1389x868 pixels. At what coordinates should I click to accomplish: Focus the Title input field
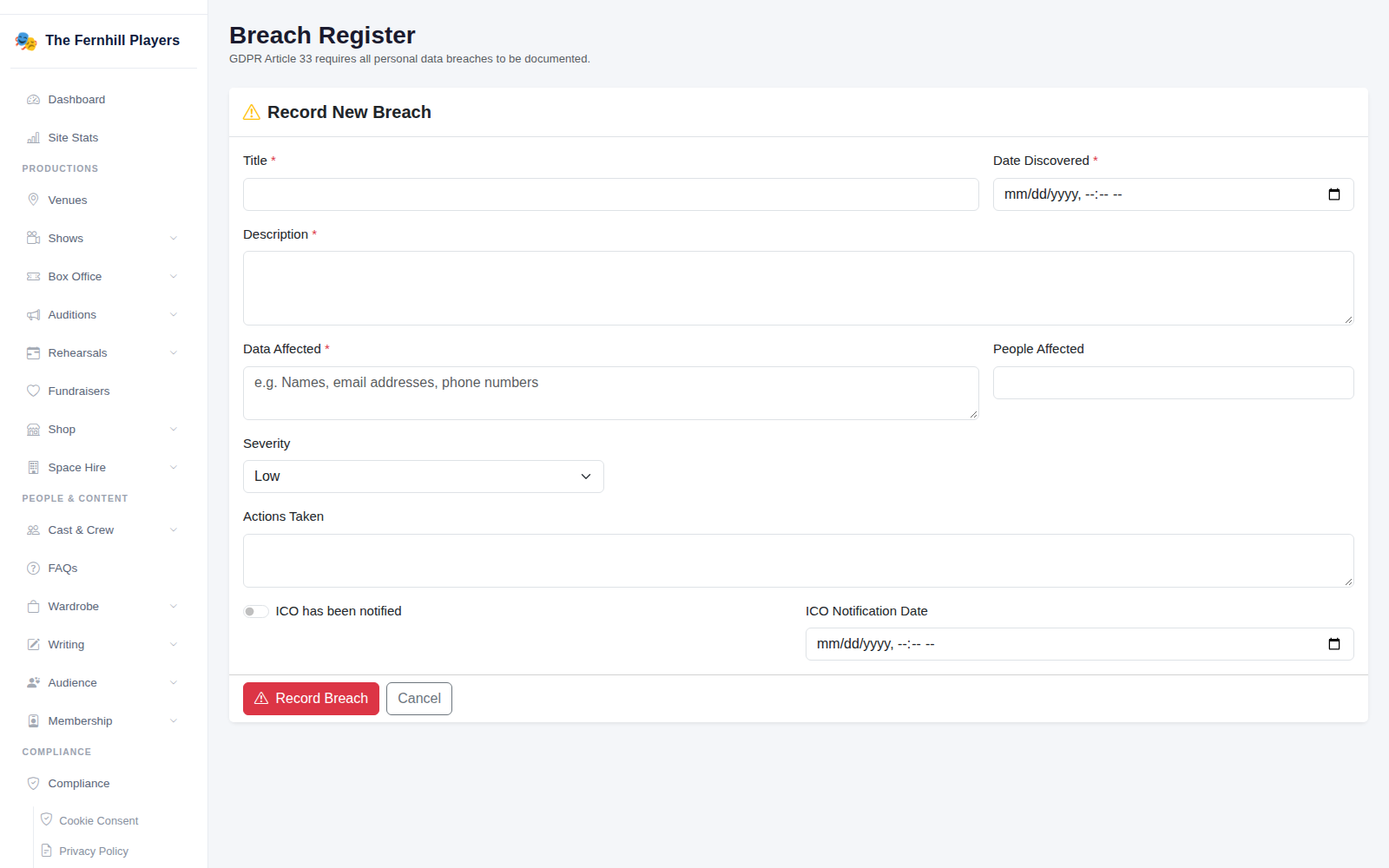tap(611, 194)
